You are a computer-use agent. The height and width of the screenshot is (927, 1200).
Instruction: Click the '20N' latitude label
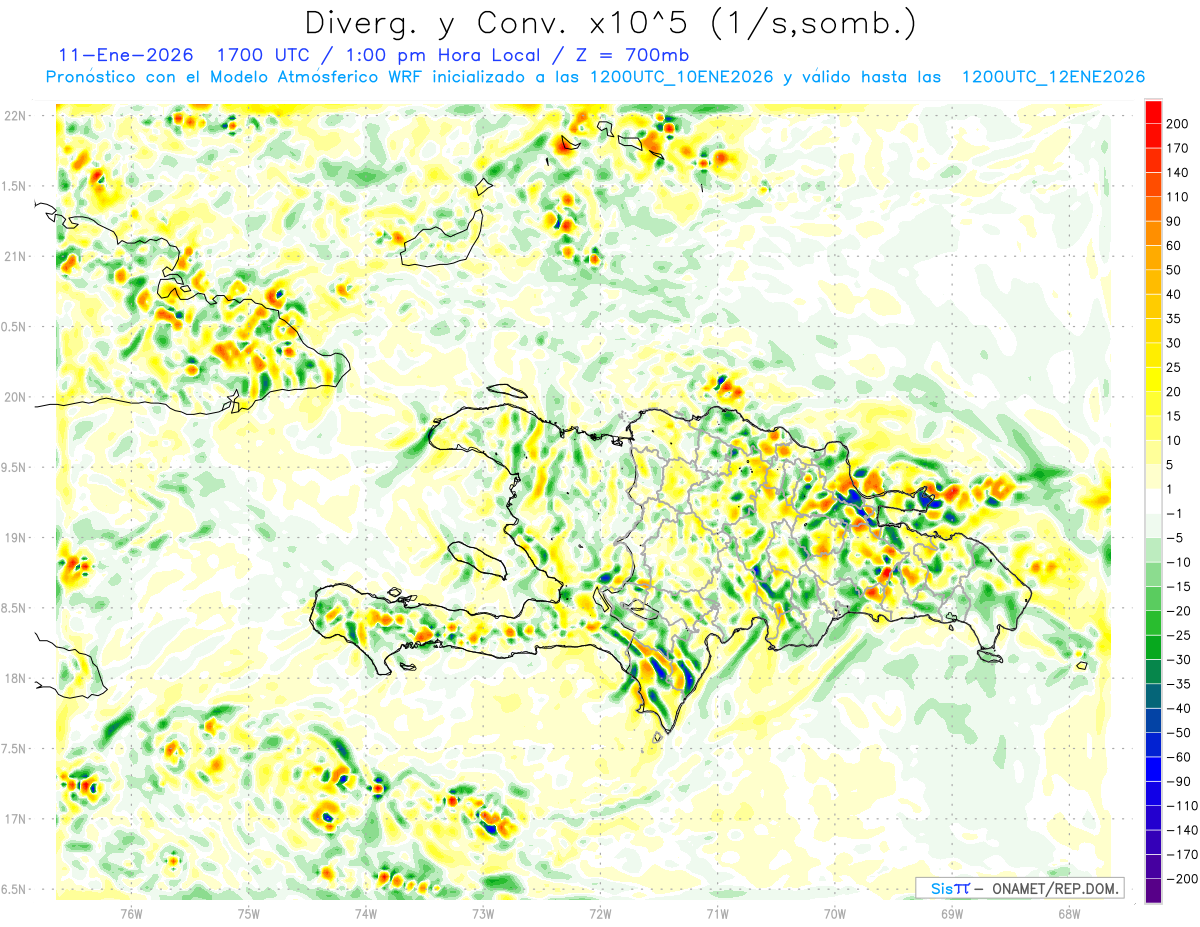pos(15,397)
